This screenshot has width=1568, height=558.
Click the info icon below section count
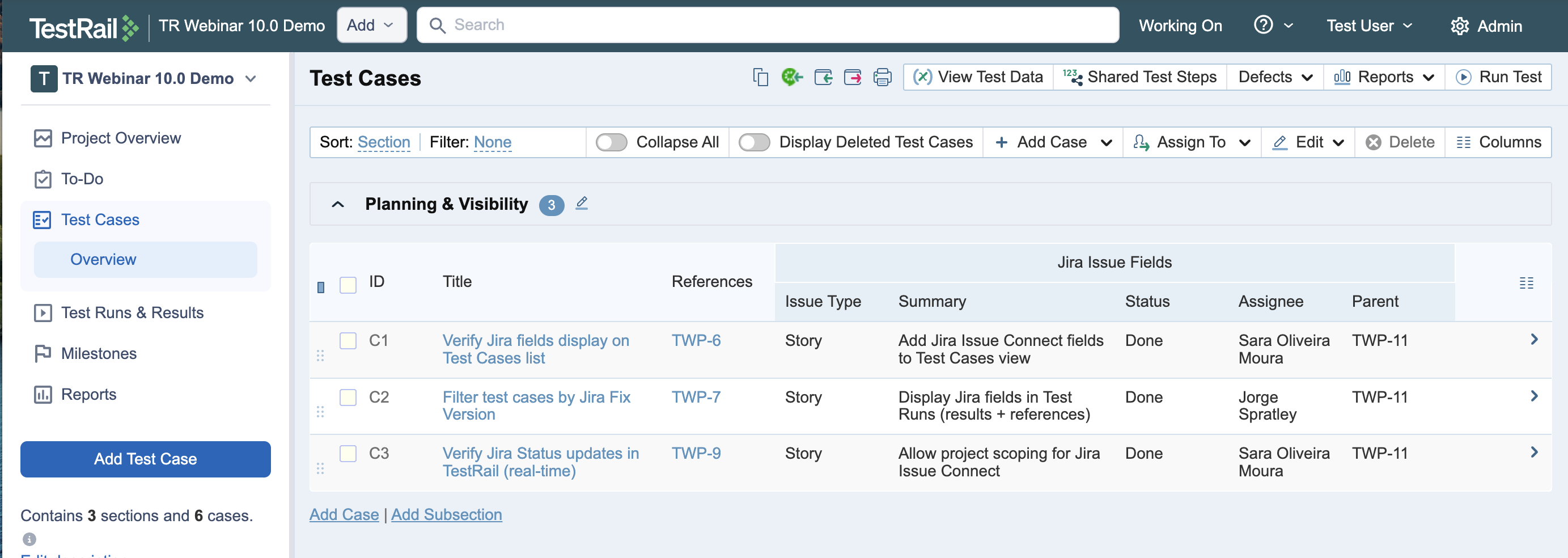[29, 539]
